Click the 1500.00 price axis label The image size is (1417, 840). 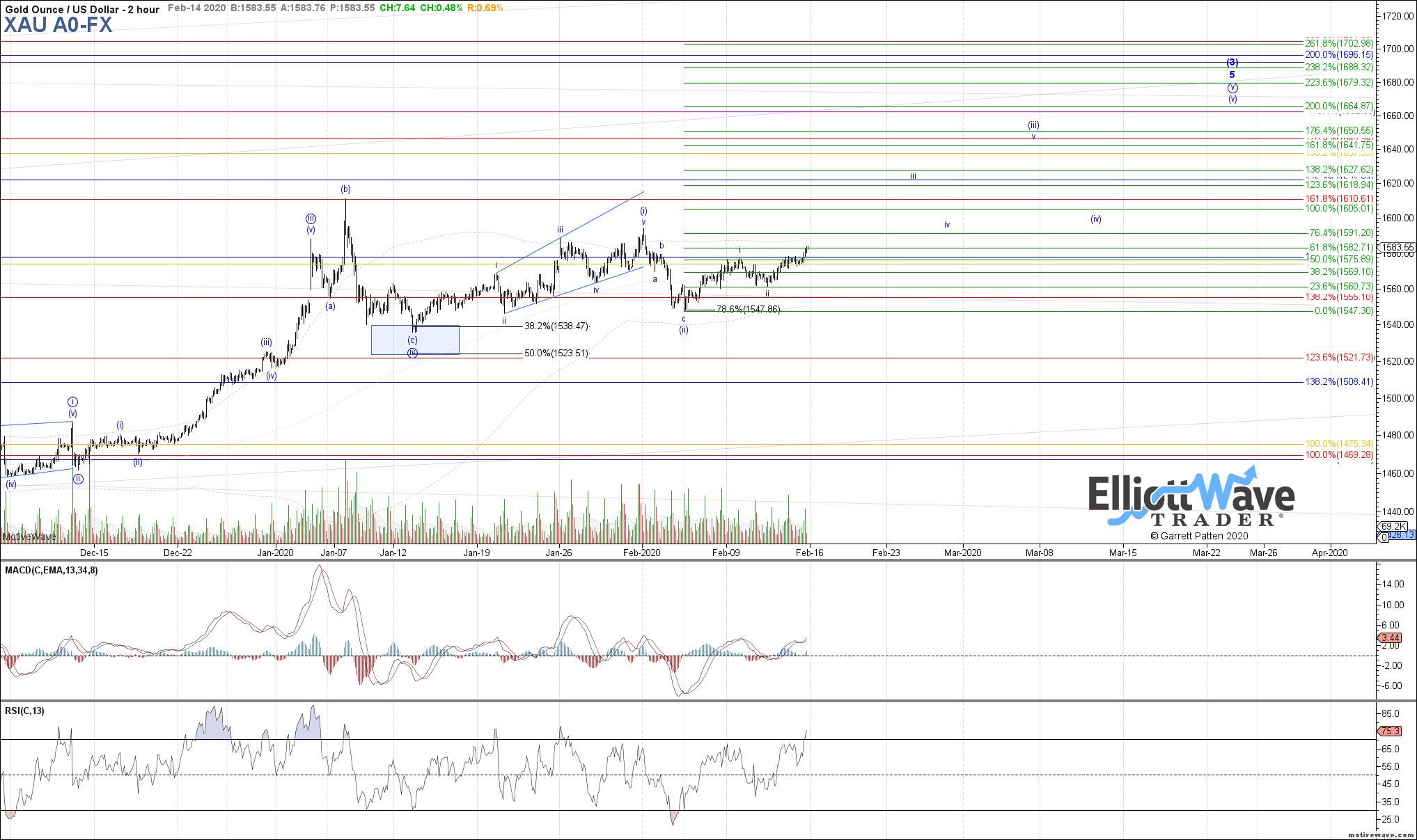pos(1398,398)
